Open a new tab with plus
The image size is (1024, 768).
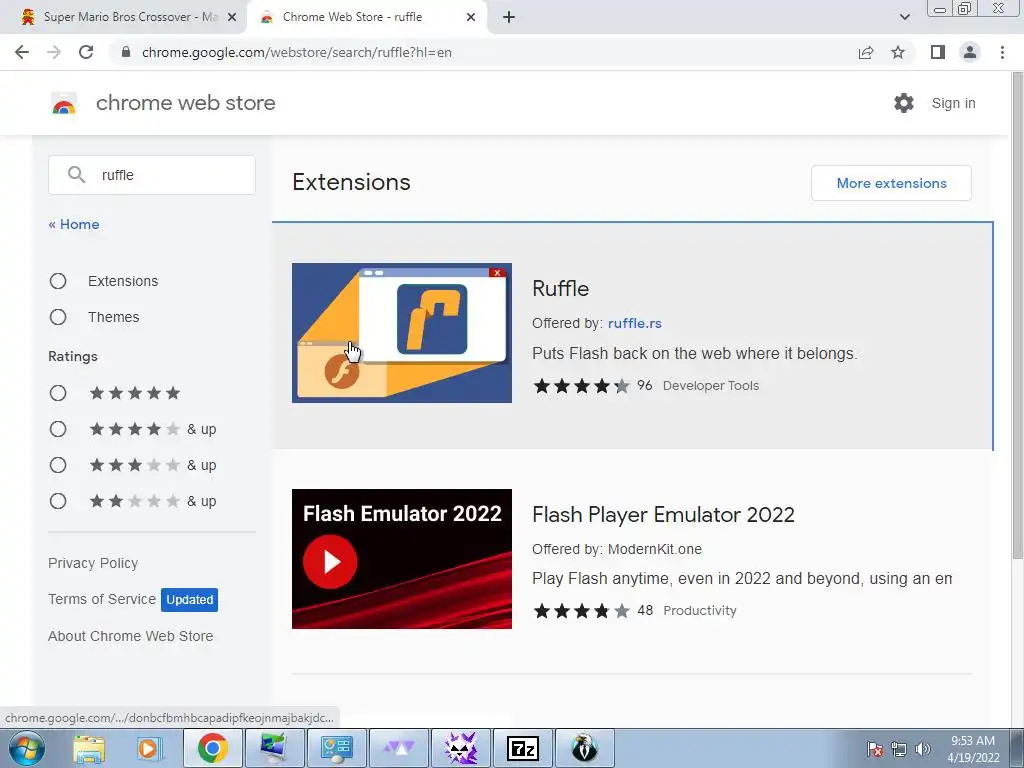pos(509,17)
